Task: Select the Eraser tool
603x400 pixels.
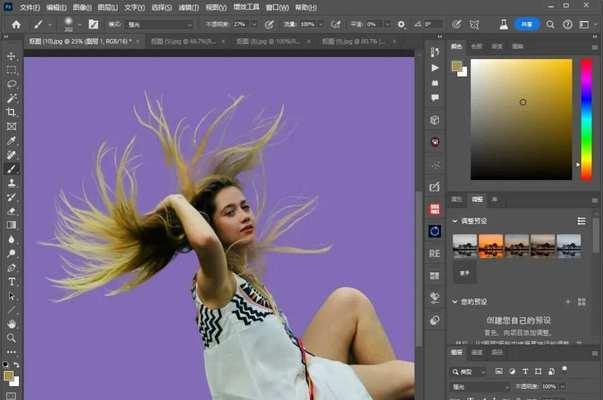Action: click(11, 211)
